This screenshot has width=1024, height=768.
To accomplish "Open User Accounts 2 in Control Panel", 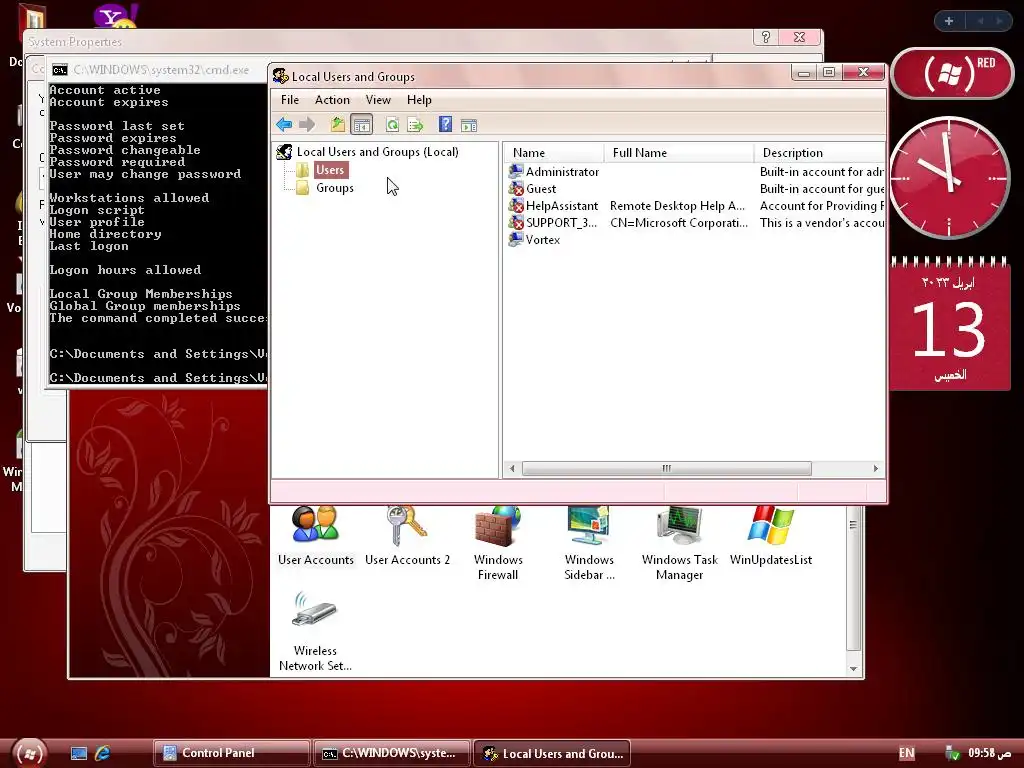I will tap(407, 536).
